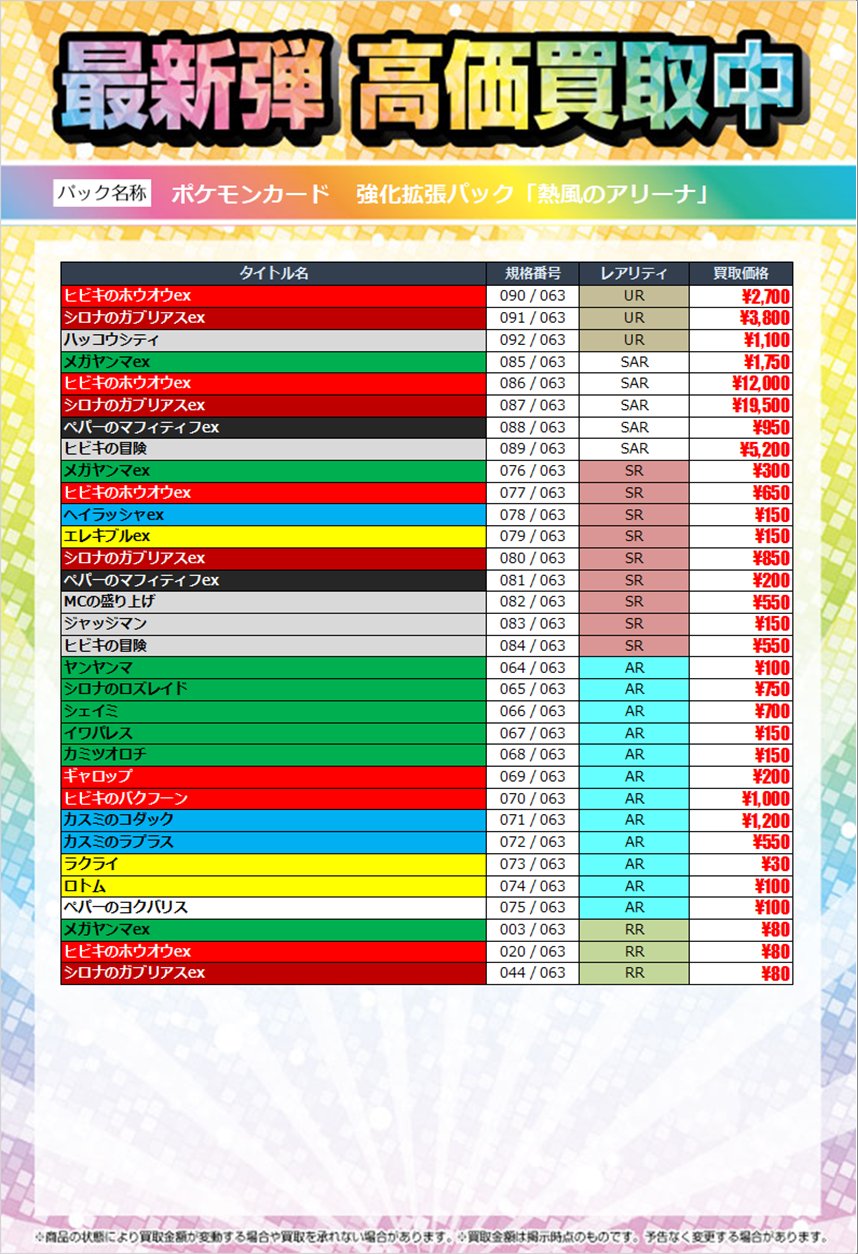Click the エレキブルex title cell
This screenshot has height=1254, width=858.
pyautogui.click(x=274, y=537)
